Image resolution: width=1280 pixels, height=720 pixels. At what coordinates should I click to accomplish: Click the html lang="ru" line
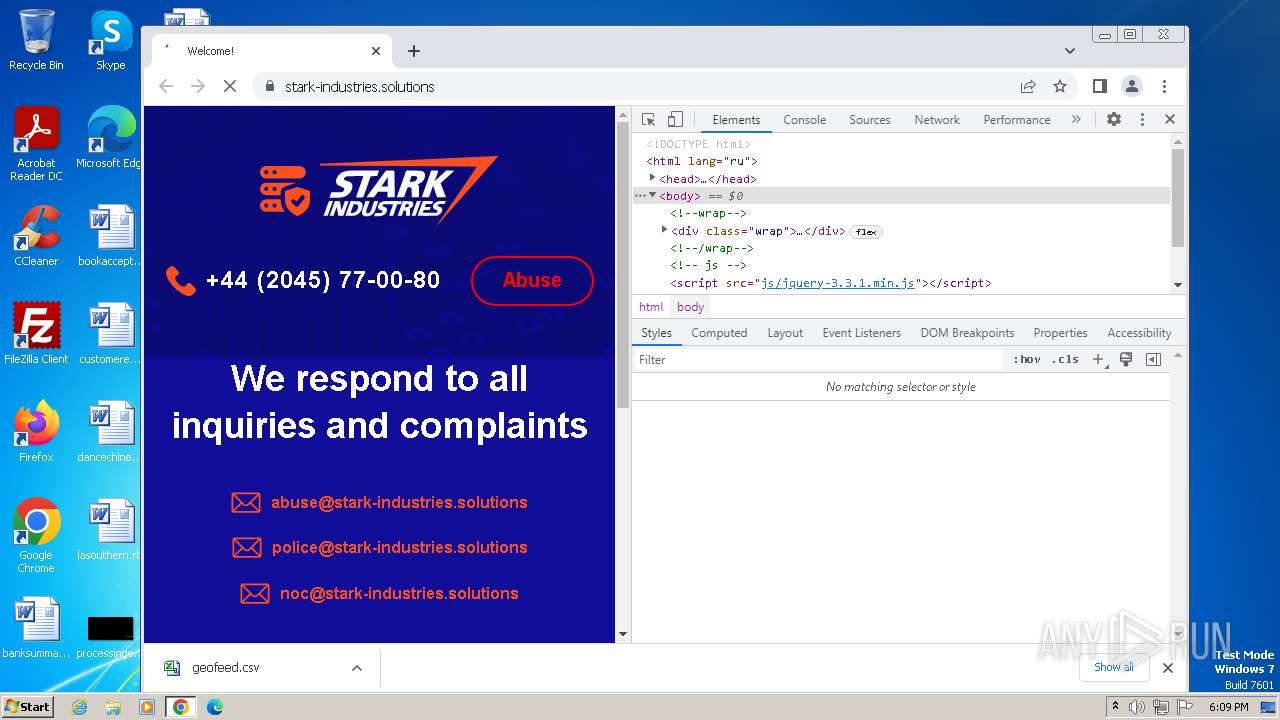coord(702,161)
